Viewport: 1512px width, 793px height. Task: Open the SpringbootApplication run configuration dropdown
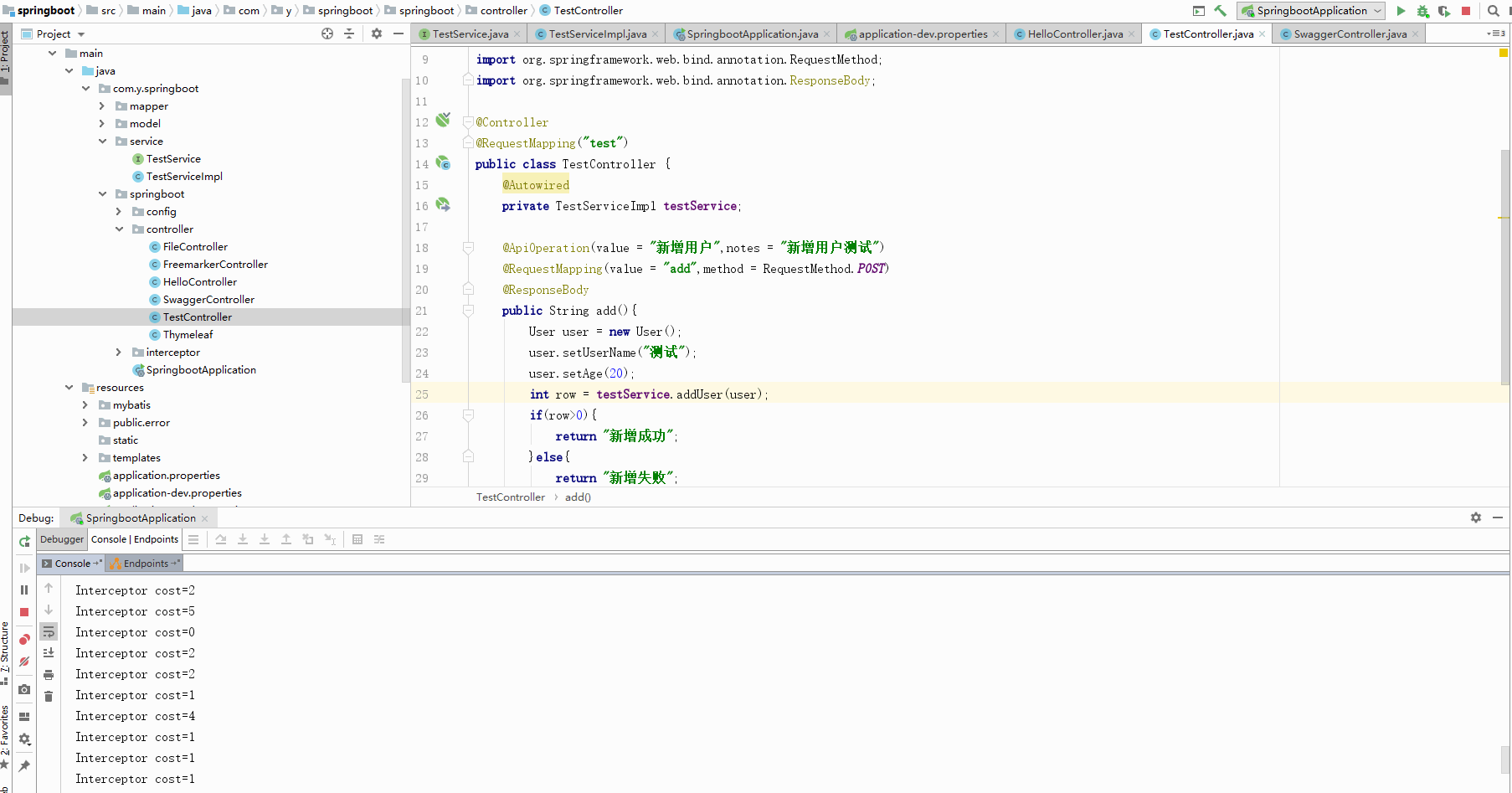(x=1376, y=10)
